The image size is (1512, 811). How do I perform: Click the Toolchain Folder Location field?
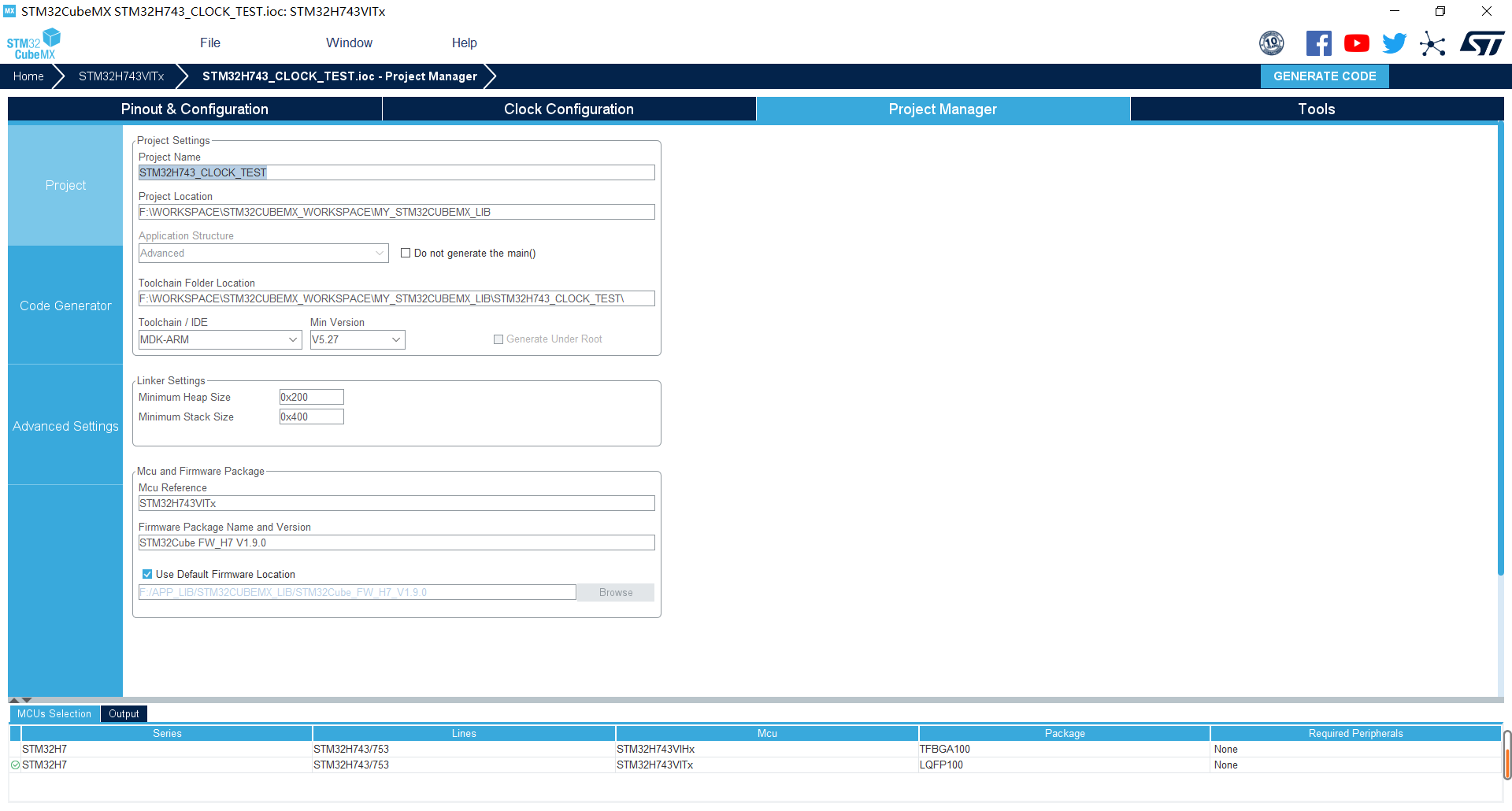[396, 298]
